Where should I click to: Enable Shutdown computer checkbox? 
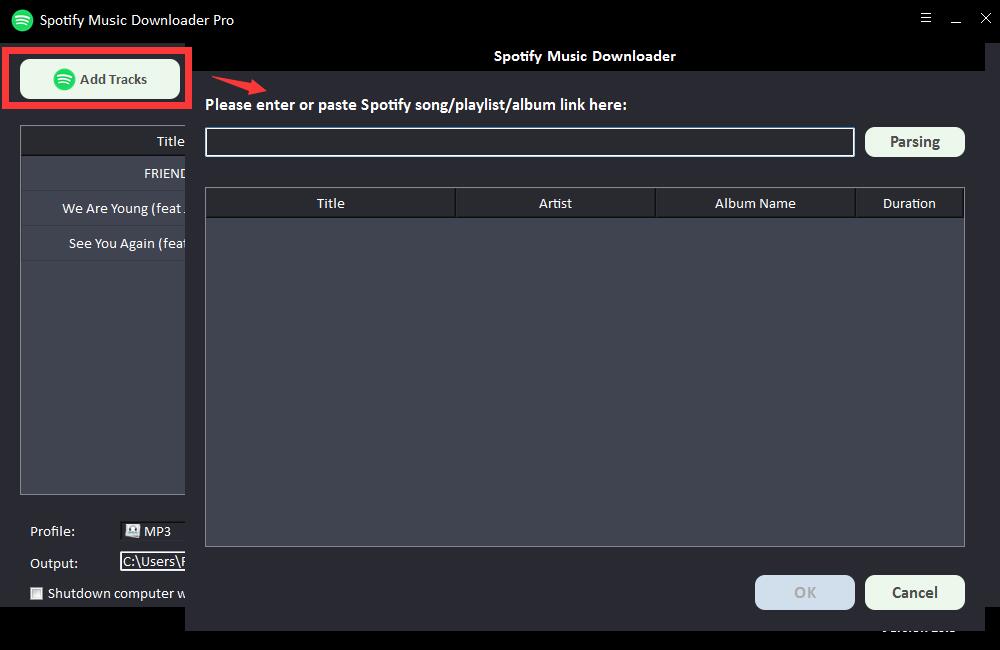tap(37, 593)
